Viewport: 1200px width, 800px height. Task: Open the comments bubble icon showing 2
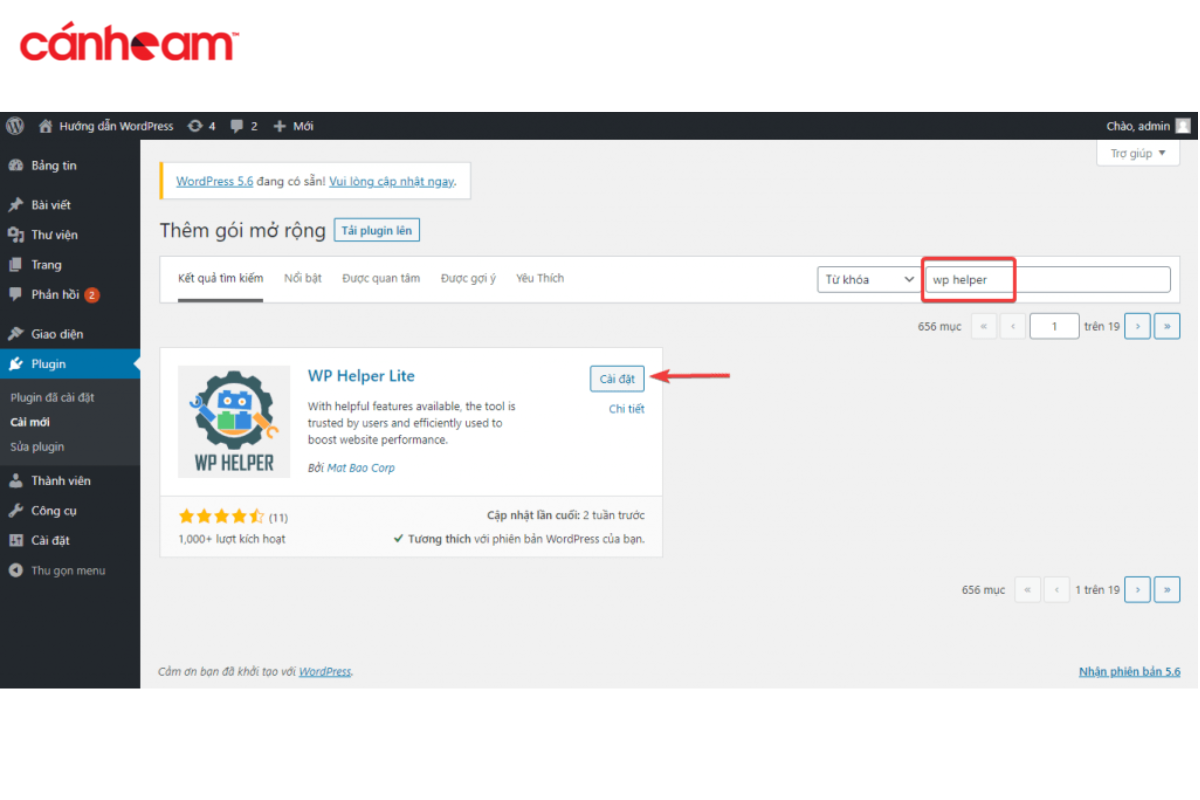[x=237, y=126]
